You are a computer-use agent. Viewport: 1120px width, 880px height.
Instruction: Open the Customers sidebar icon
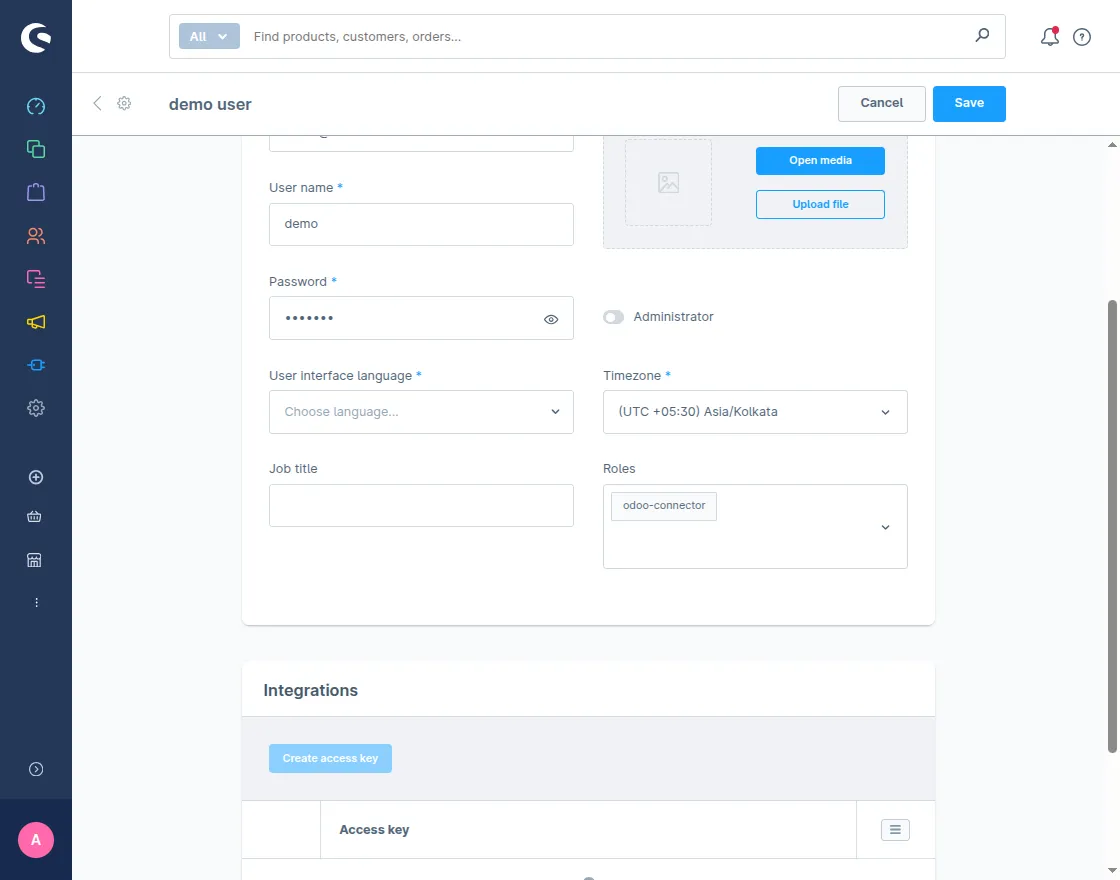pyautogui.click(x=36, y=236)
